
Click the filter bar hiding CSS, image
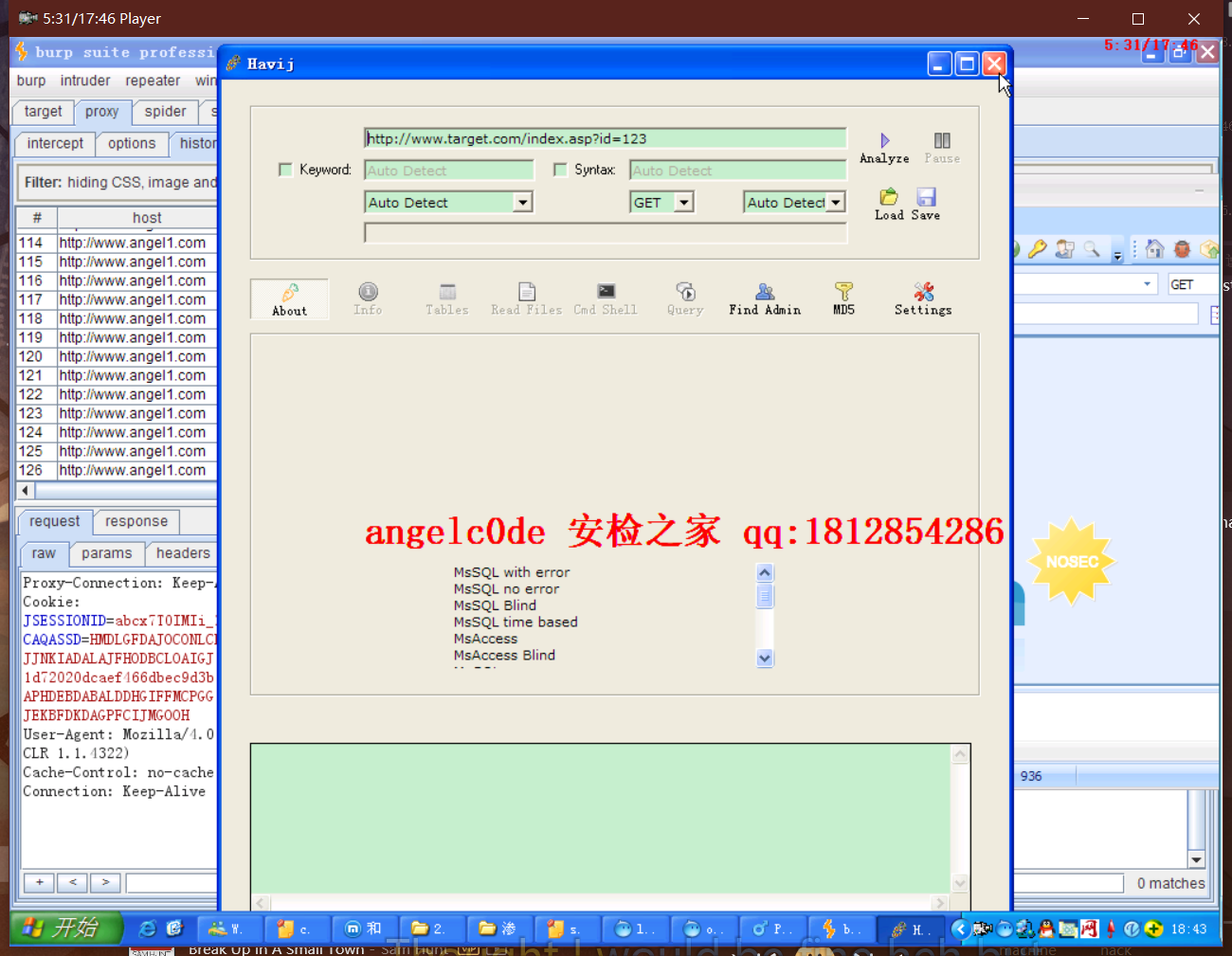point(118,182)
